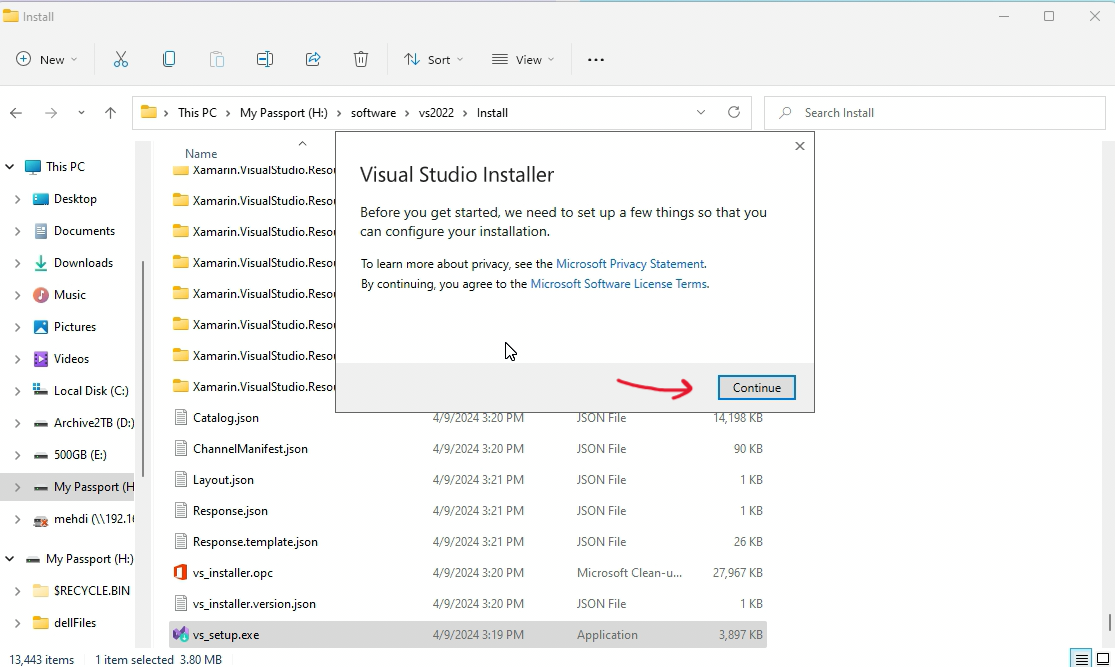The height and width of the screenshot is (667, 1115).
Task: Open the View dropdown menu
Action: tap(523, 60)
